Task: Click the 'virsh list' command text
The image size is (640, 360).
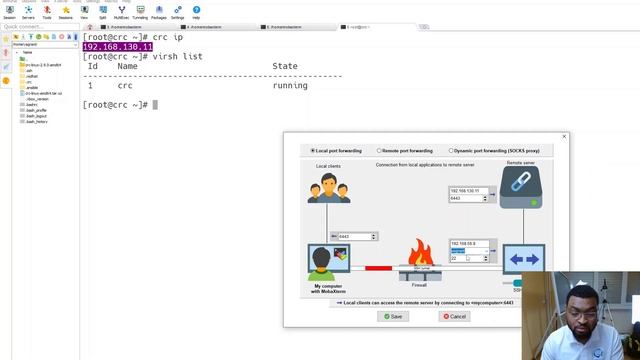Action: 178,56
